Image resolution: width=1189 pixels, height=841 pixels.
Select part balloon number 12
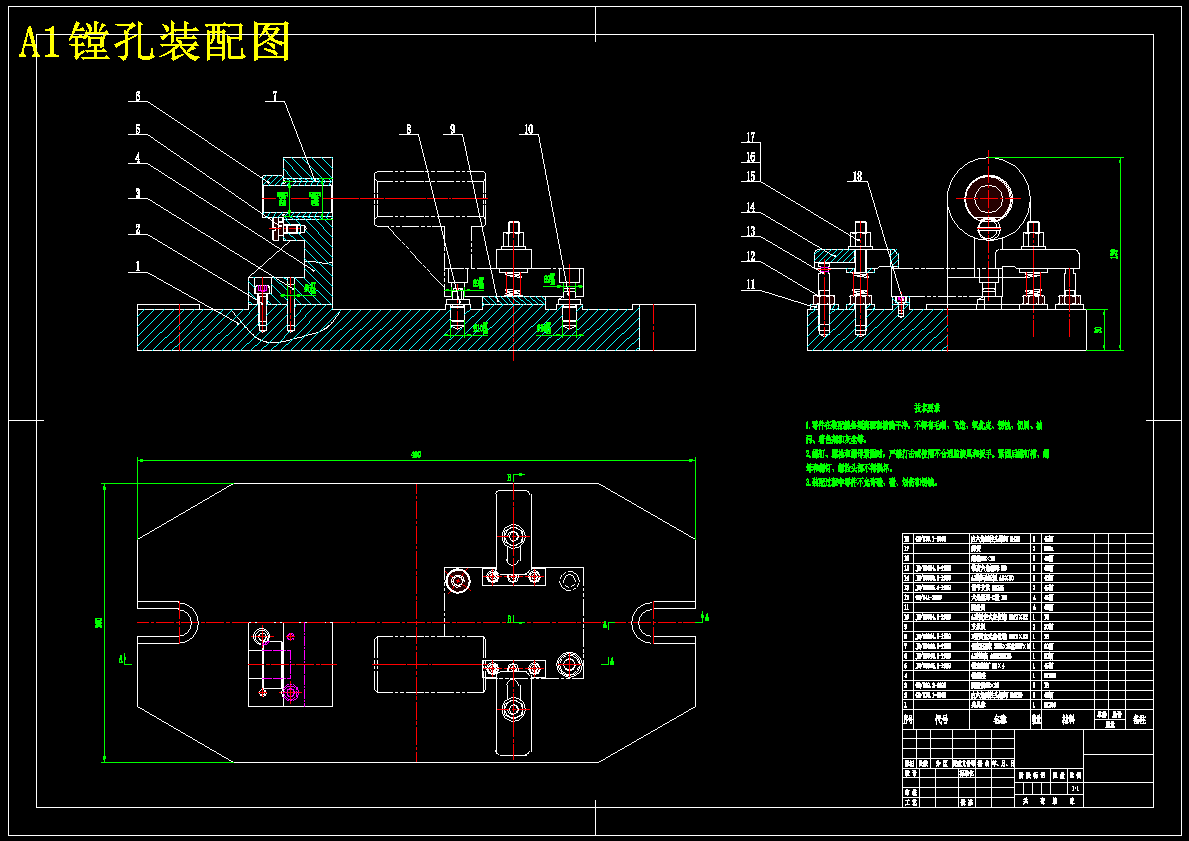tap(751, 256)
